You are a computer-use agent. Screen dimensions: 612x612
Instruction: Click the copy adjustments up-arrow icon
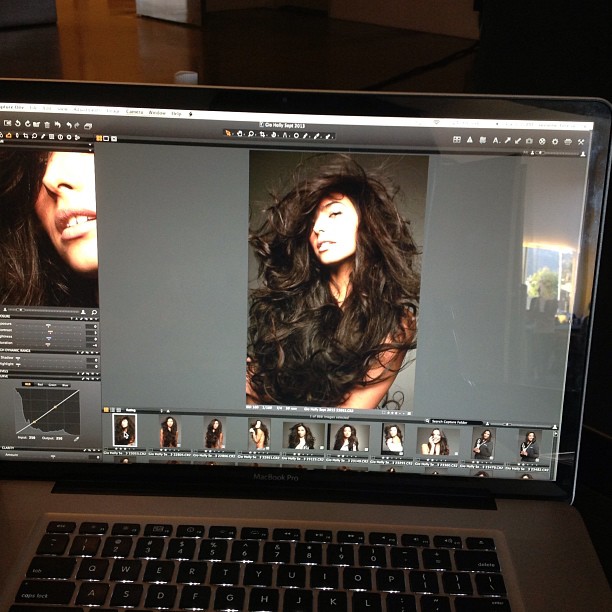pos(507,141)
